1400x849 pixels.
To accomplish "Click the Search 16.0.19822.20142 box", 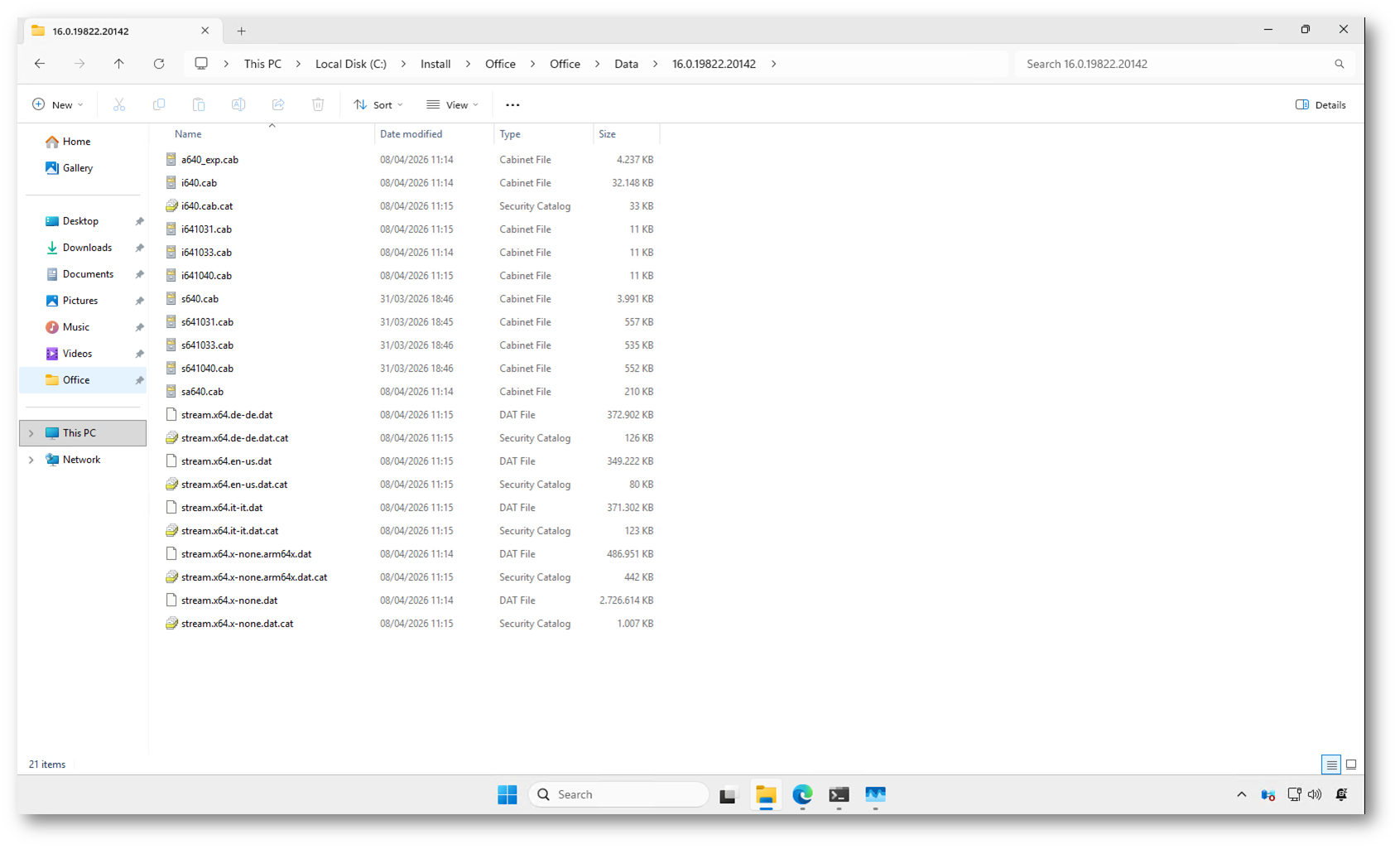I will point(1176,64).
